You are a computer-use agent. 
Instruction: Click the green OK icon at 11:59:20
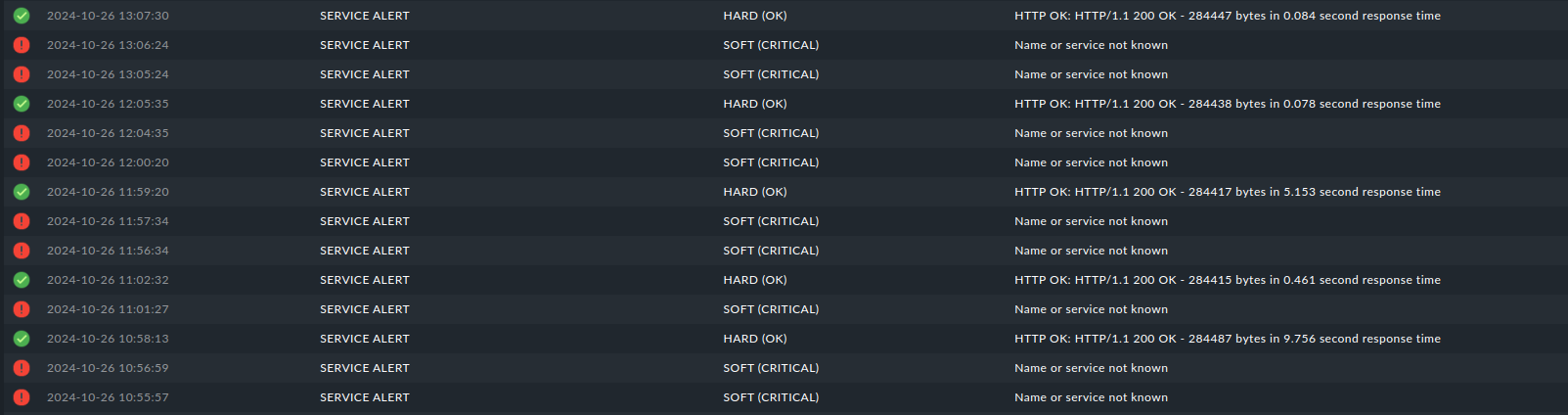pos(22,192)
